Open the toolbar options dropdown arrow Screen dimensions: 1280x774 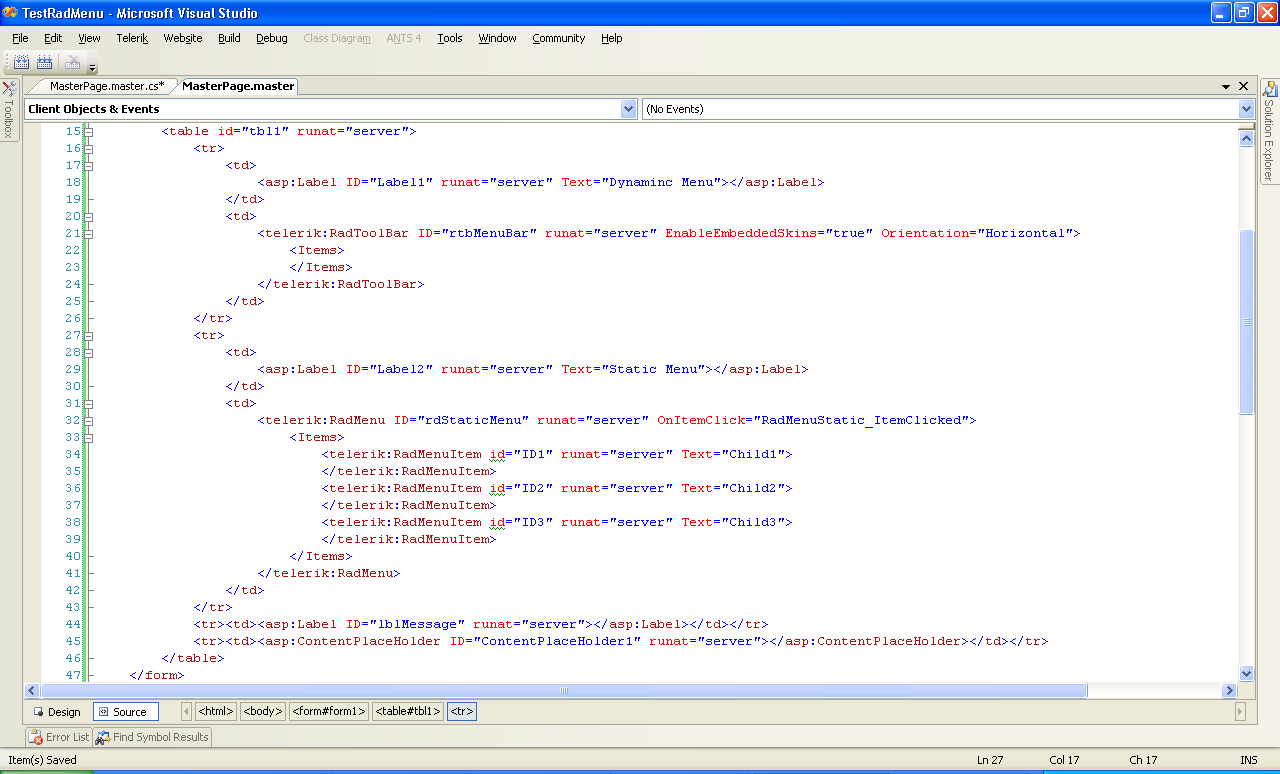pos(92,68)
